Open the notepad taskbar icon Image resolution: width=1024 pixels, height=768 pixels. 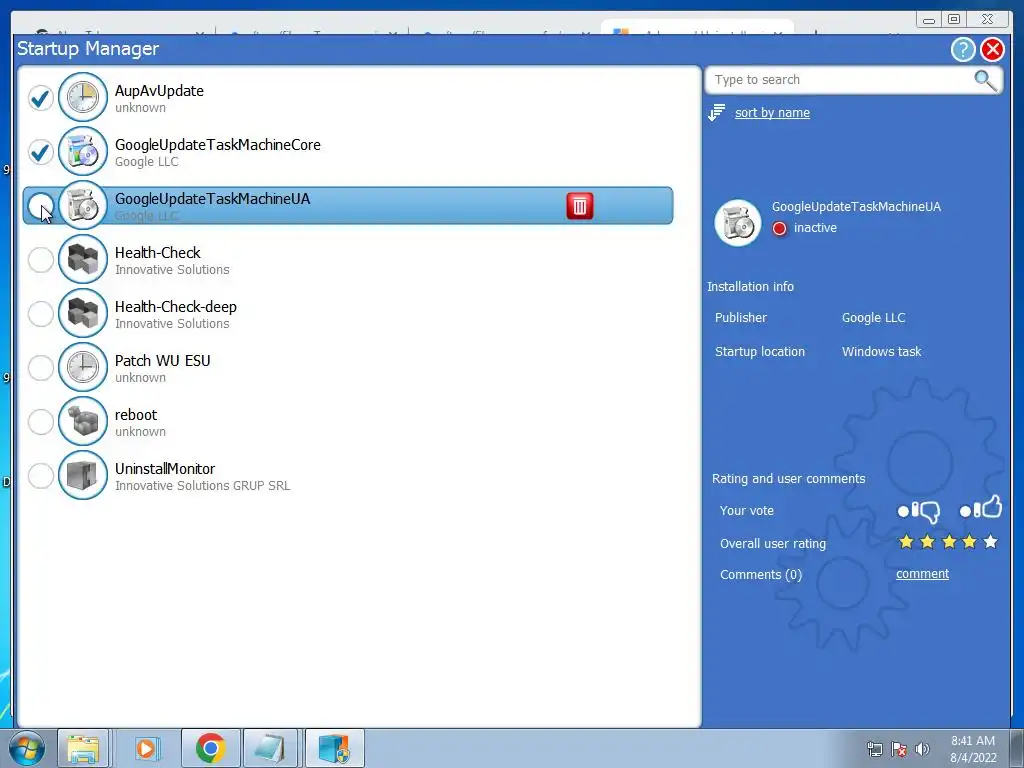270,748
